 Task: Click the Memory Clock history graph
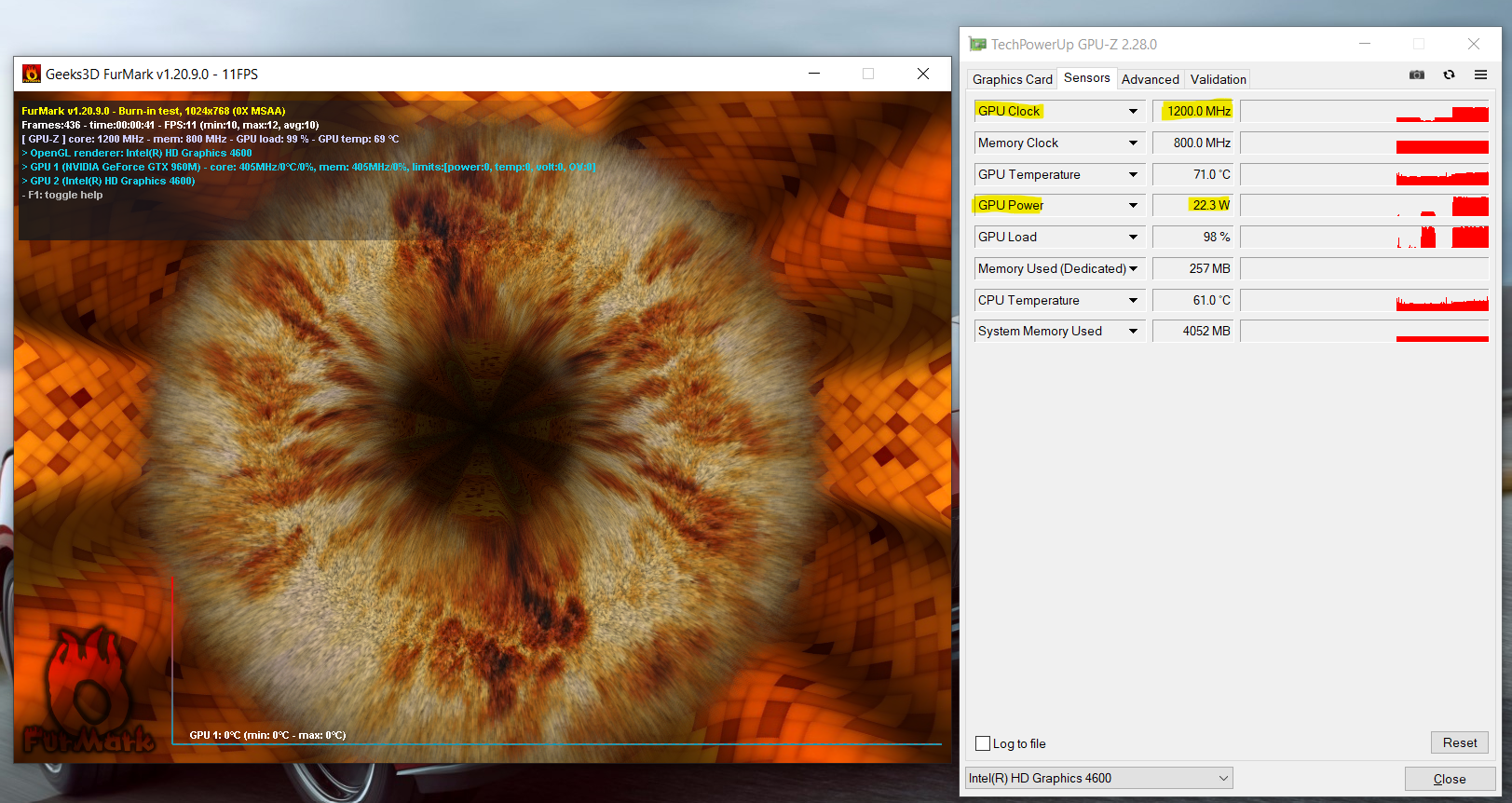[1365, 143]
